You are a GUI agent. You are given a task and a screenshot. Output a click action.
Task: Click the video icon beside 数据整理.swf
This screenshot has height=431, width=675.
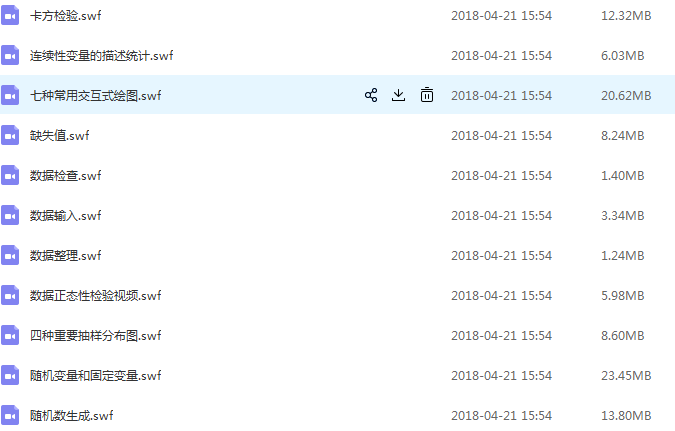tap(10, 256)
